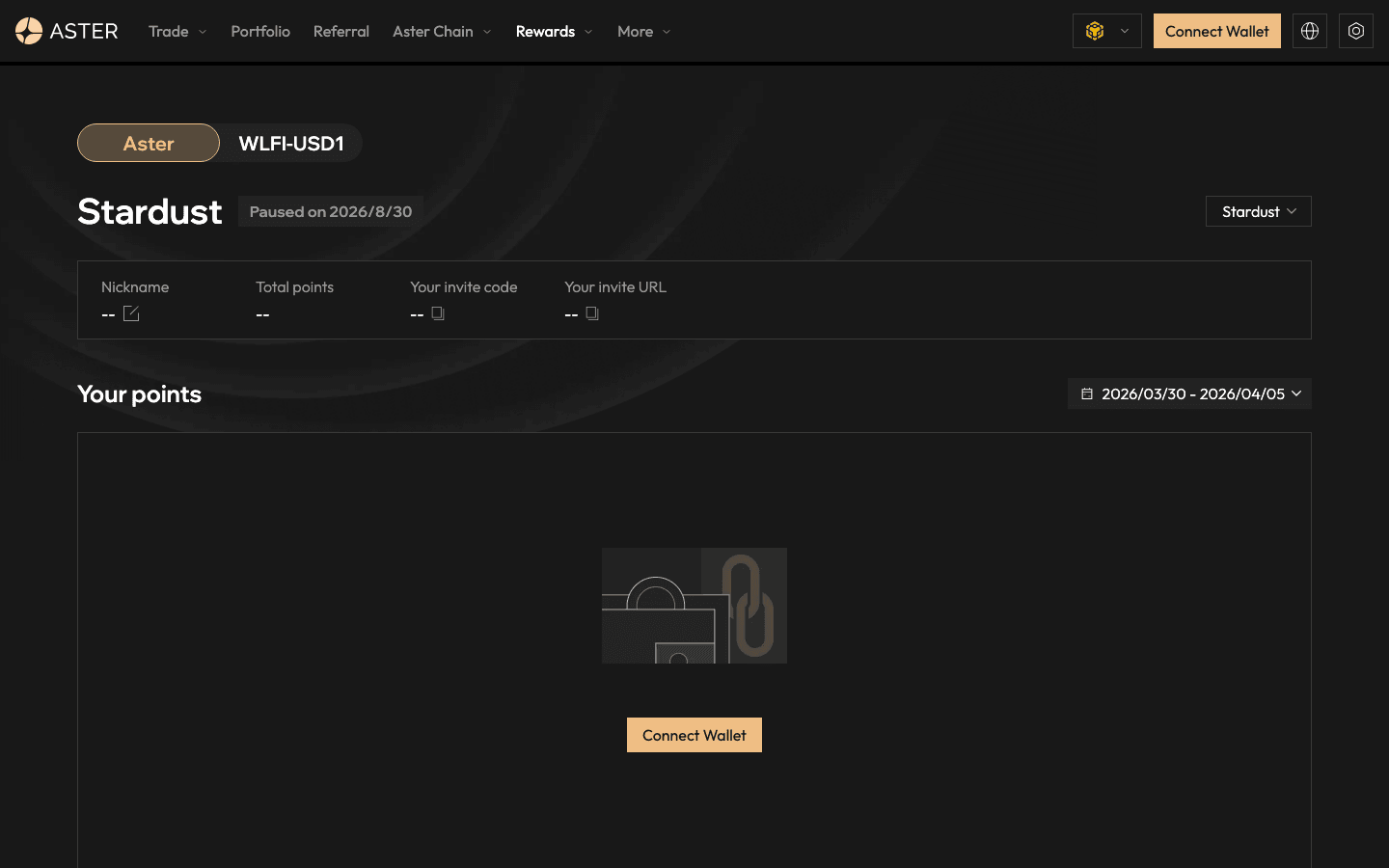Screen dimensions: 1389x868
Task: Copy your invite code icon
Action: 438,313
